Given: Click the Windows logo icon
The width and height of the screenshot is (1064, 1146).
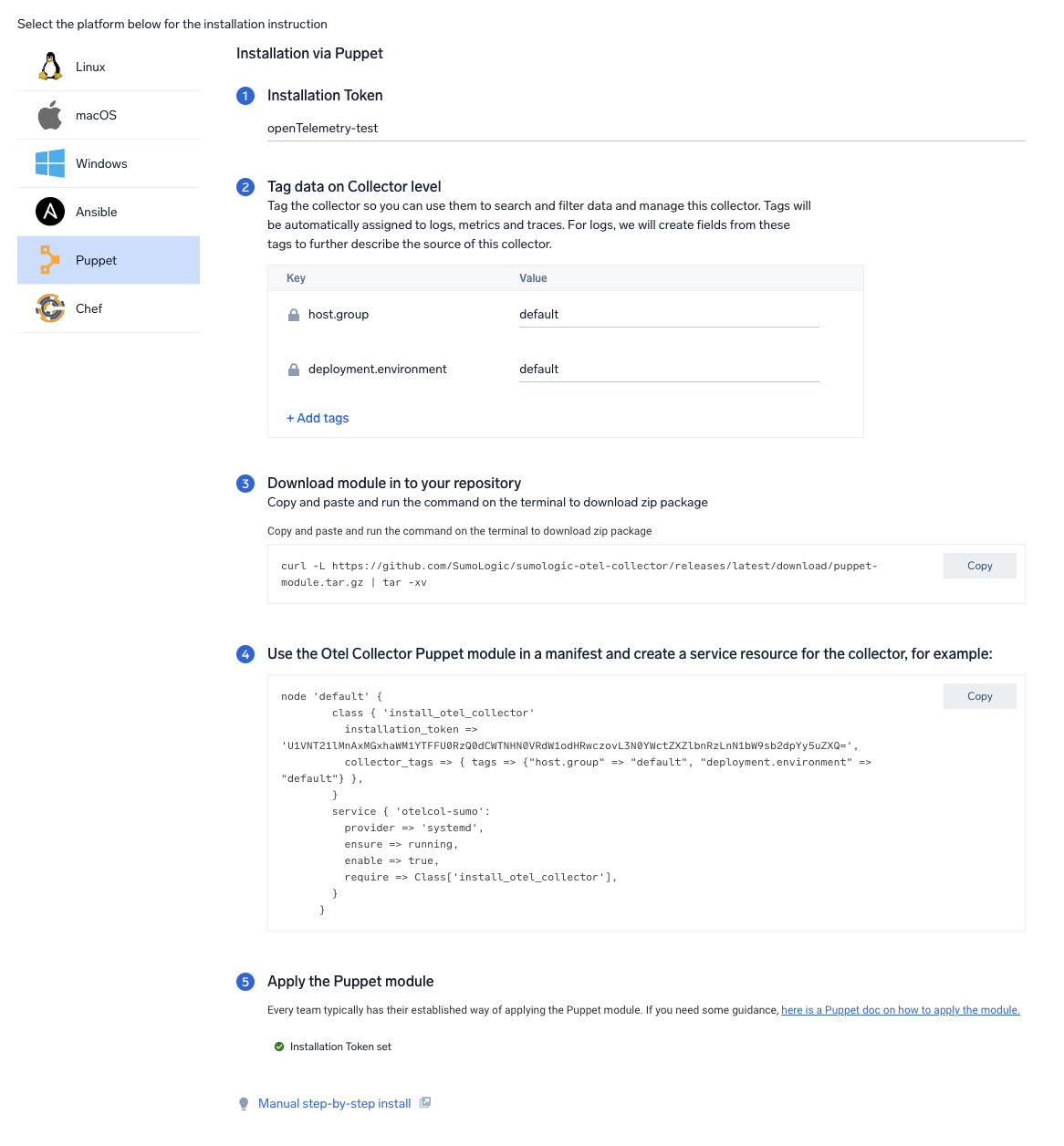Looking at the screenshot, I should pyautogui.click(x=50, y=163).
